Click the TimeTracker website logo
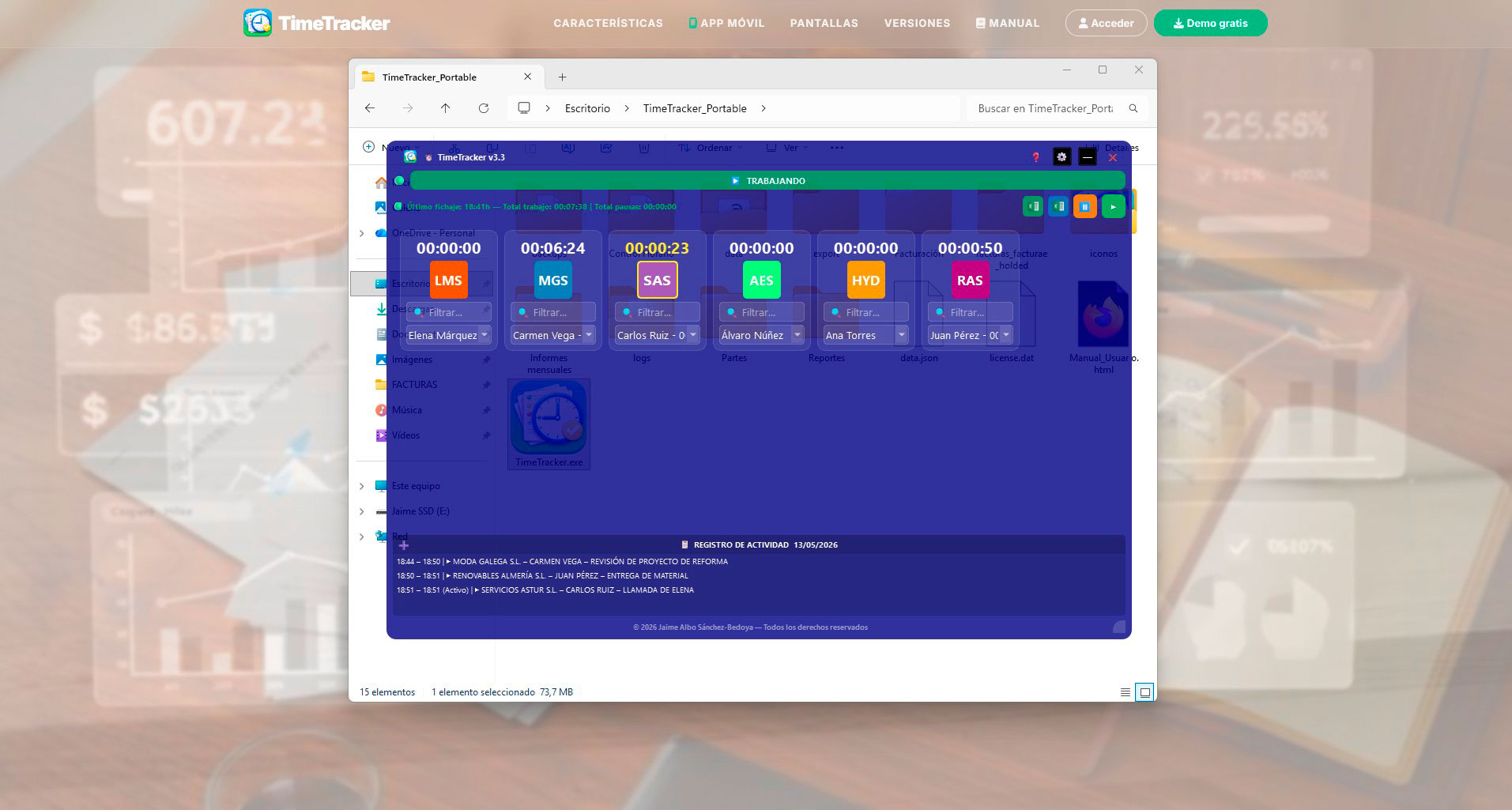The image size is (1512, 810). click(317, 23)
